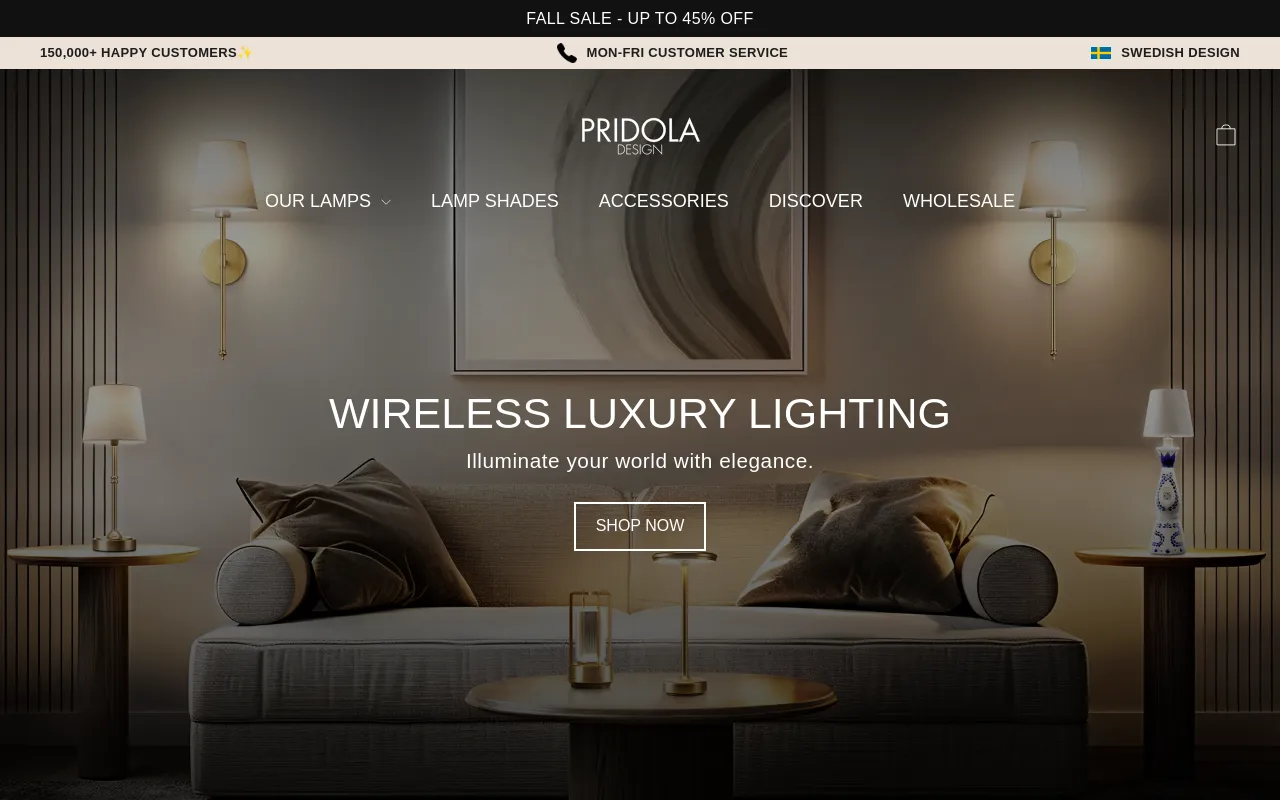This screenshot has height=800, width=1280.
Task: Click the Wireless Luxury Lighting headline
Action: (x=640, y=414)
